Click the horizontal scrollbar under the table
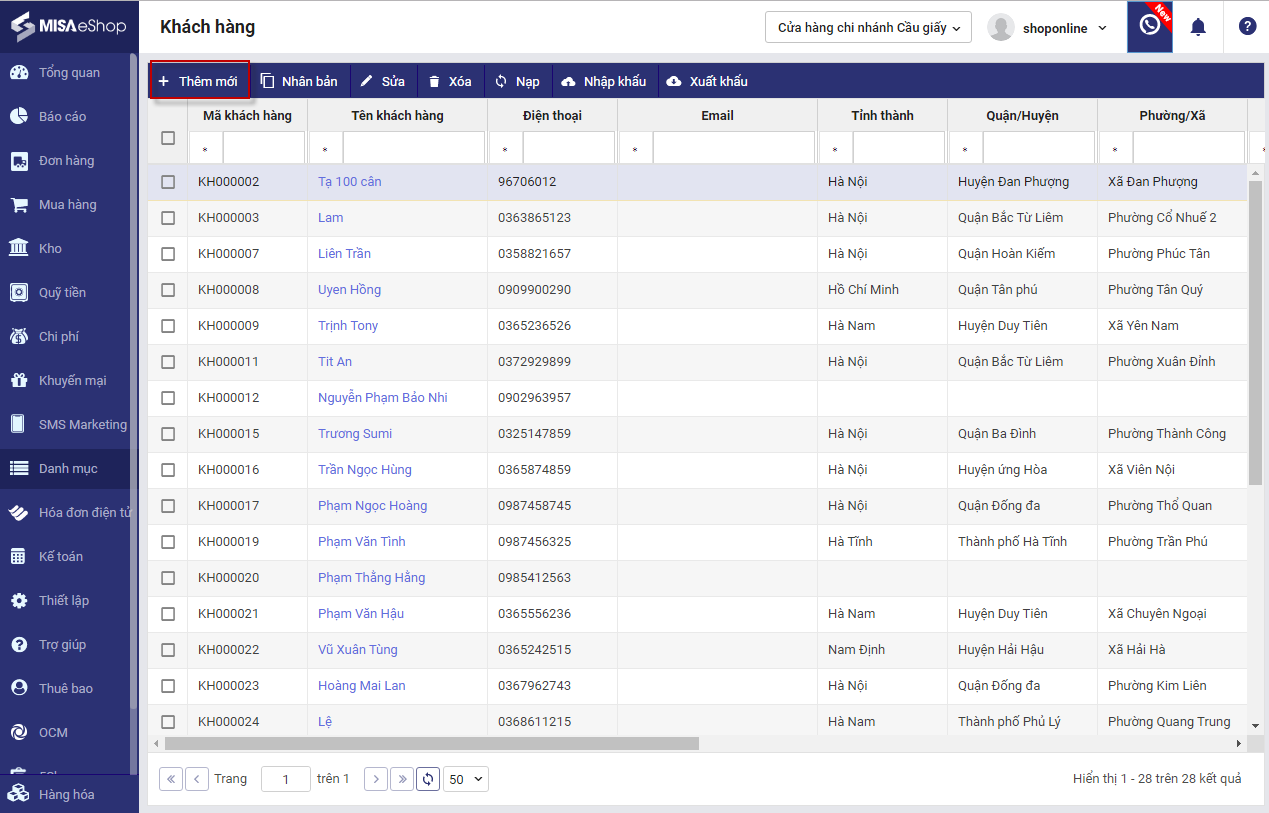Screen dimensions: 1269x813 click(x=432, y=743)
